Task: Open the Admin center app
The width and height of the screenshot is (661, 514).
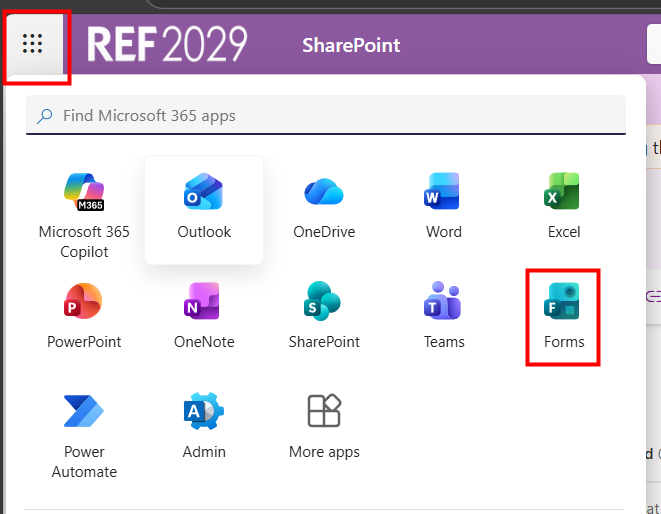Action: (x=204, y=426)
